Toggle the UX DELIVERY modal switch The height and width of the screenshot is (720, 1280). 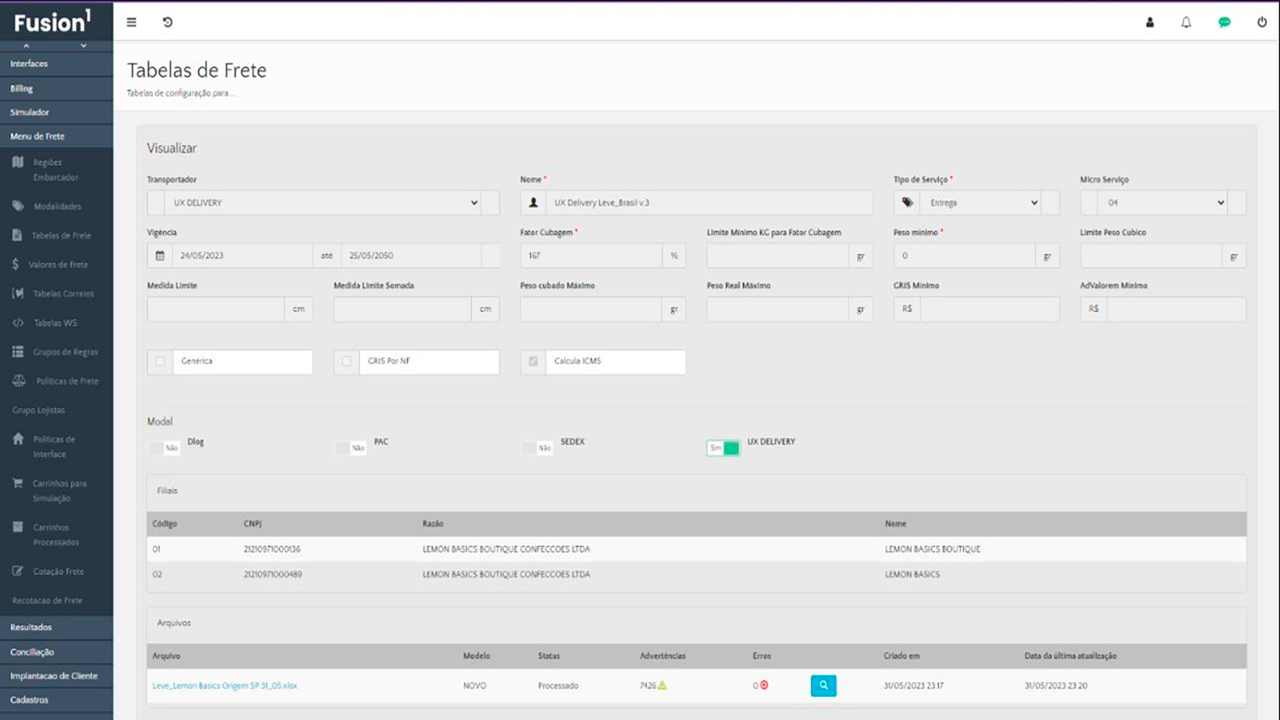(x=723, y=448)
